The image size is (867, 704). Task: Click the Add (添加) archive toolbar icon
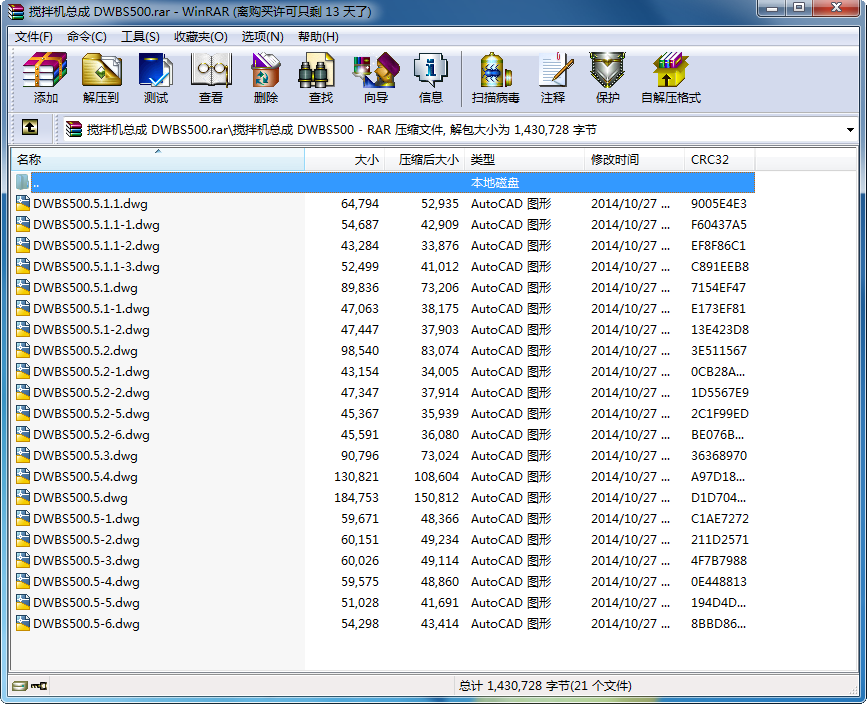45,78
